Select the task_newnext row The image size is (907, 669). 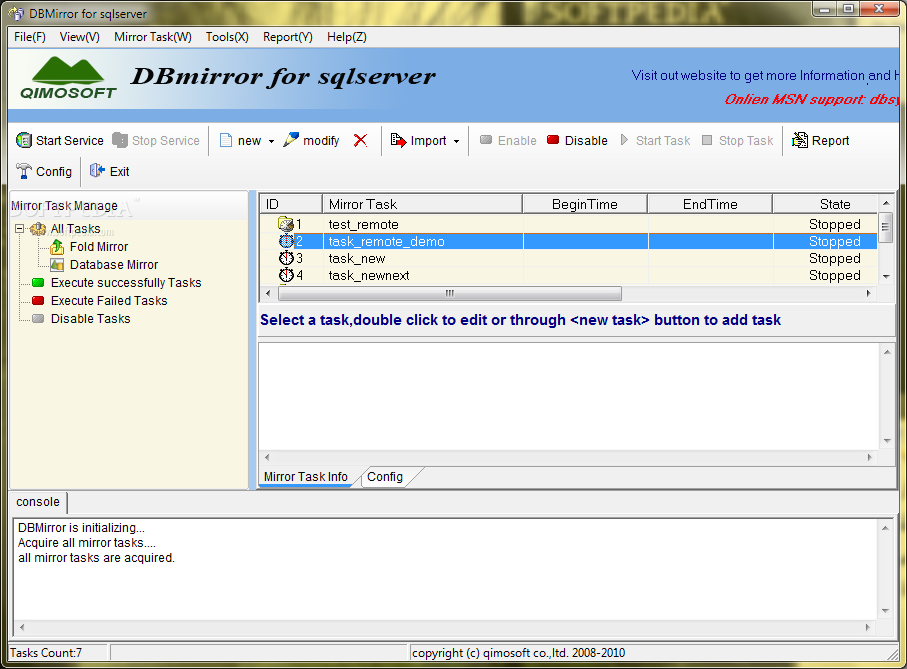pos(568,275)
